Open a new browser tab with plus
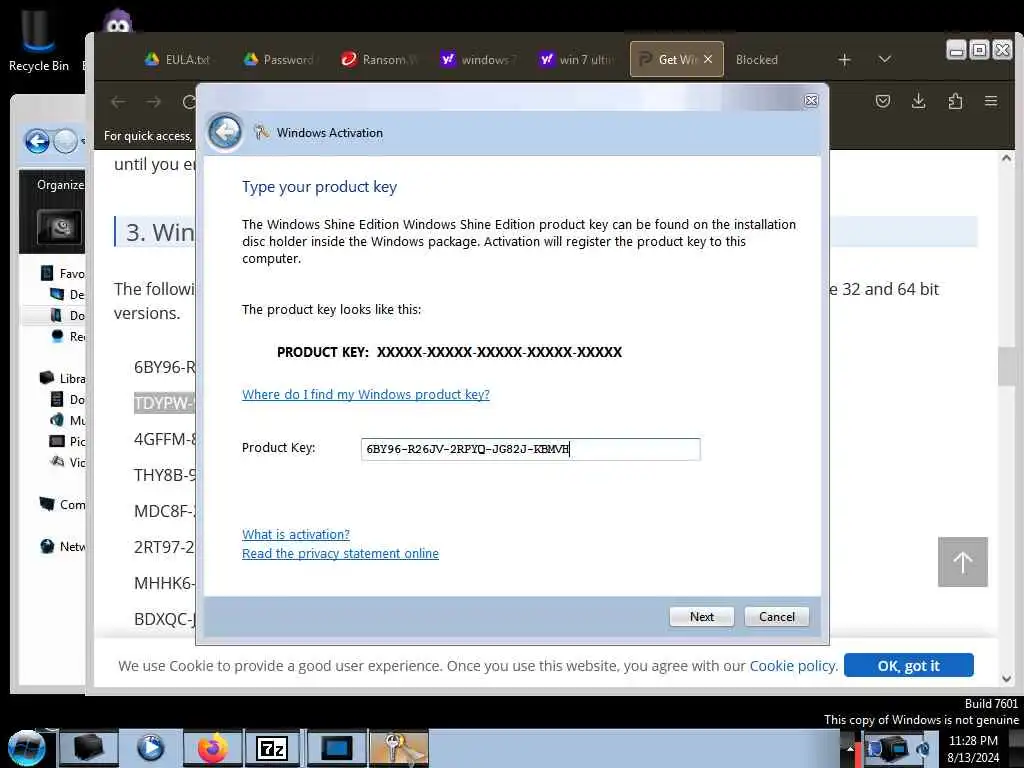The height and width of the screenshot is (768, 1024). pyautogui.click(x=844, y=59)
